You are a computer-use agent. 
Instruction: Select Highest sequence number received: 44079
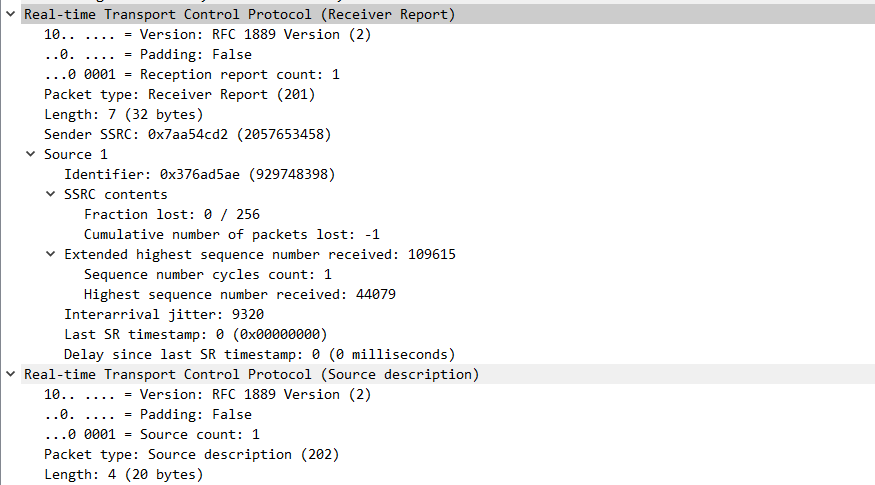[x=240, y=294]
